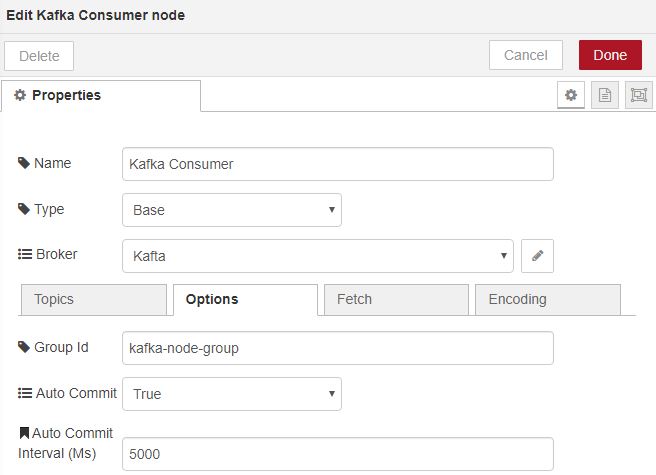This screenshot has width=656, height=475.
Task: Open the Encoding tab
Action: pyautogui.click(x=547, y=299)
